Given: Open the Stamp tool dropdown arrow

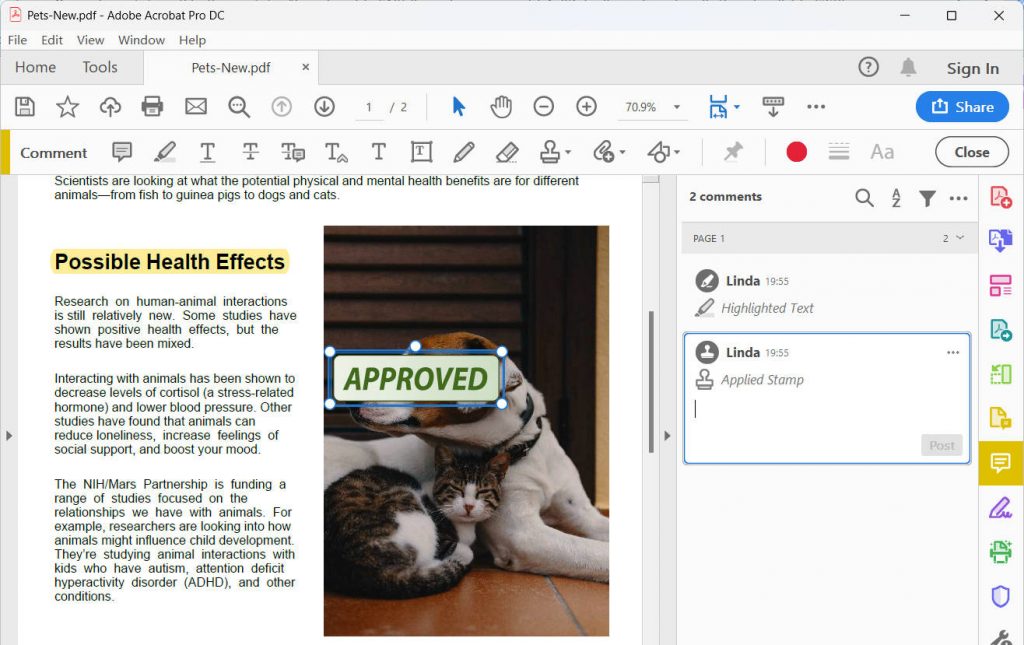Looking at the screenshot, I should coord(566,152).
